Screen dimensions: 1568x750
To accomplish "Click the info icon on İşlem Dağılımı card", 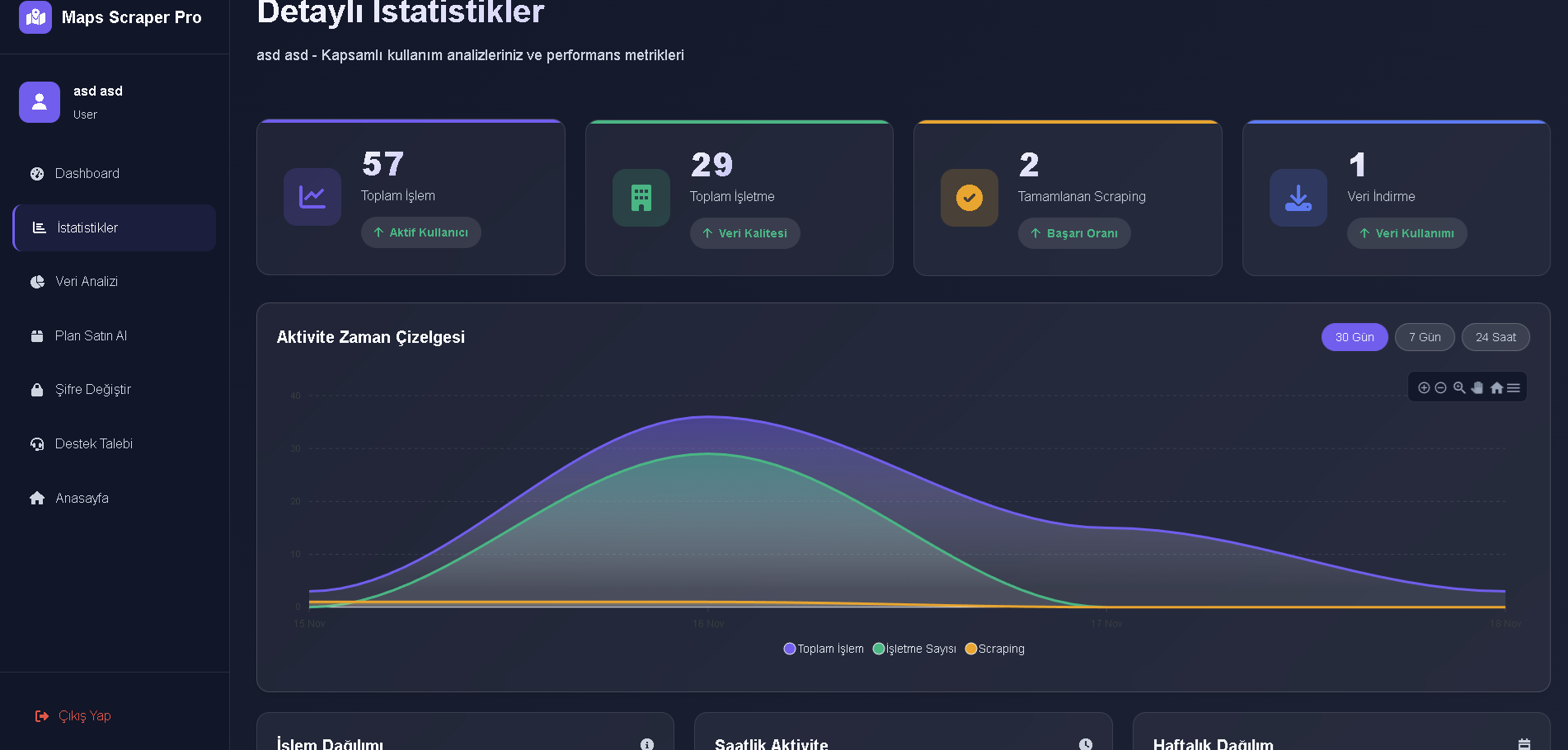I will pyautogui.click(x=647, y=744).
